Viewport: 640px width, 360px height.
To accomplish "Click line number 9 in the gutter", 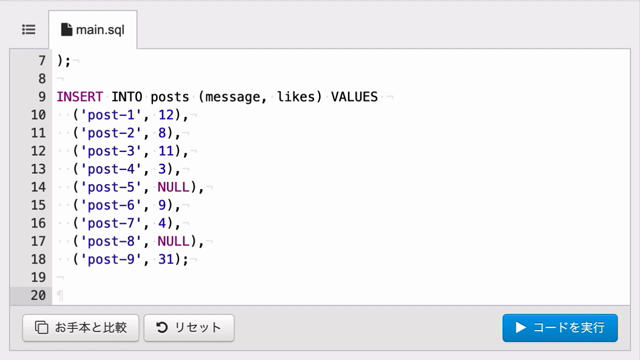I will (x=42, y=97).
